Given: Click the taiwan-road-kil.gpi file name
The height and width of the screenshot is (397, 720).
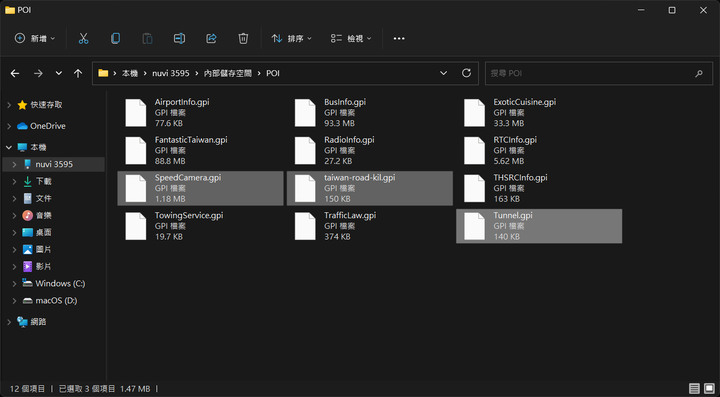Looking at the screenshot, I should point(360,178).
